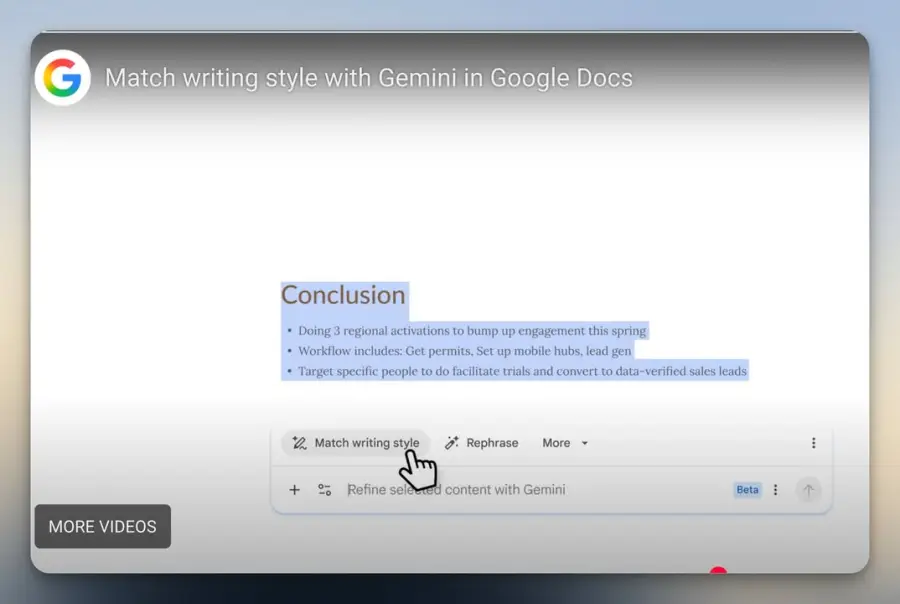Open the tune options sliders icon
This screenshot has height=604, width=900.
[324, 490]
